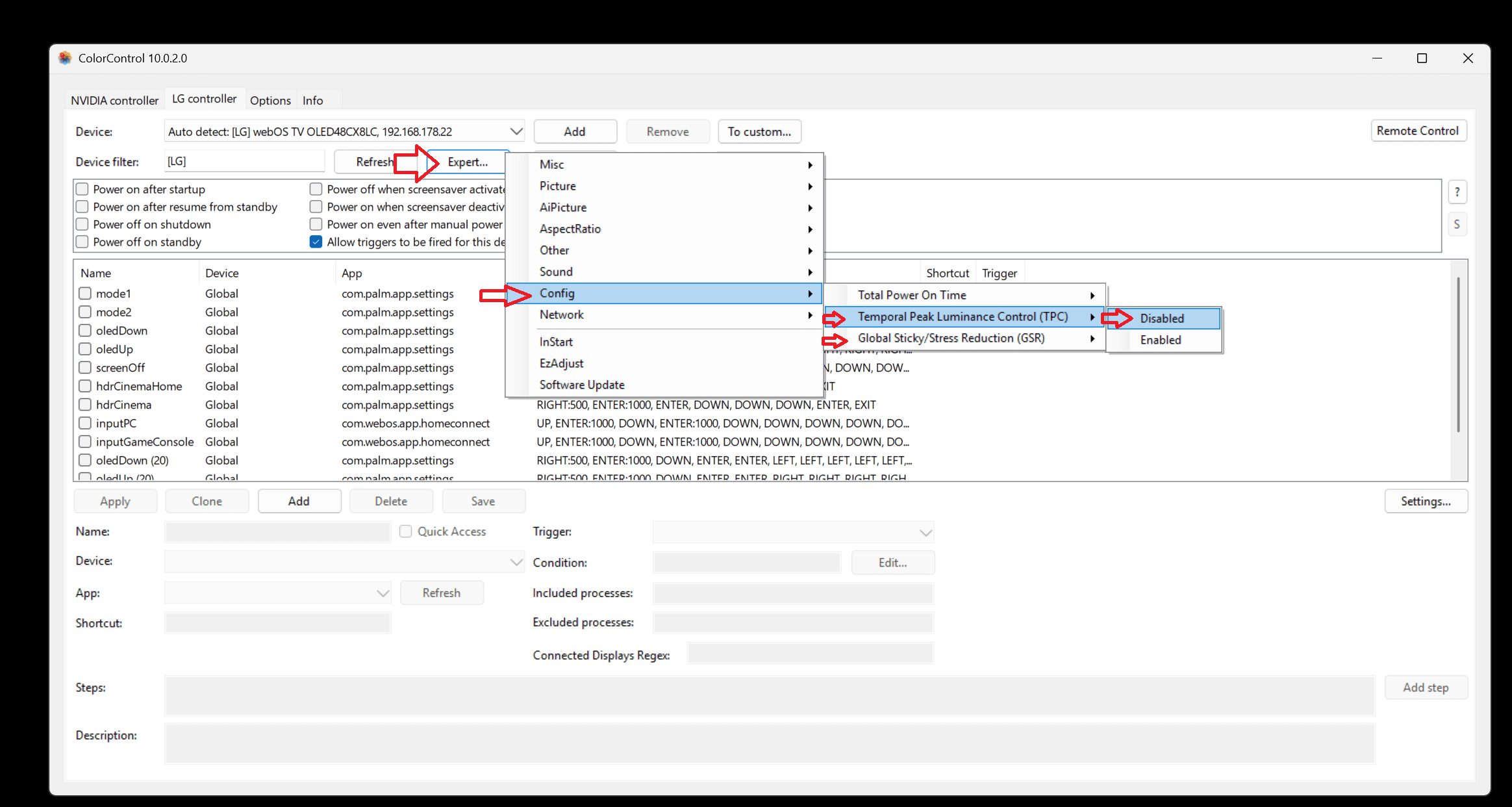Expand the Sound submenu
The image size is (1512, 807).
click(664, 272)
